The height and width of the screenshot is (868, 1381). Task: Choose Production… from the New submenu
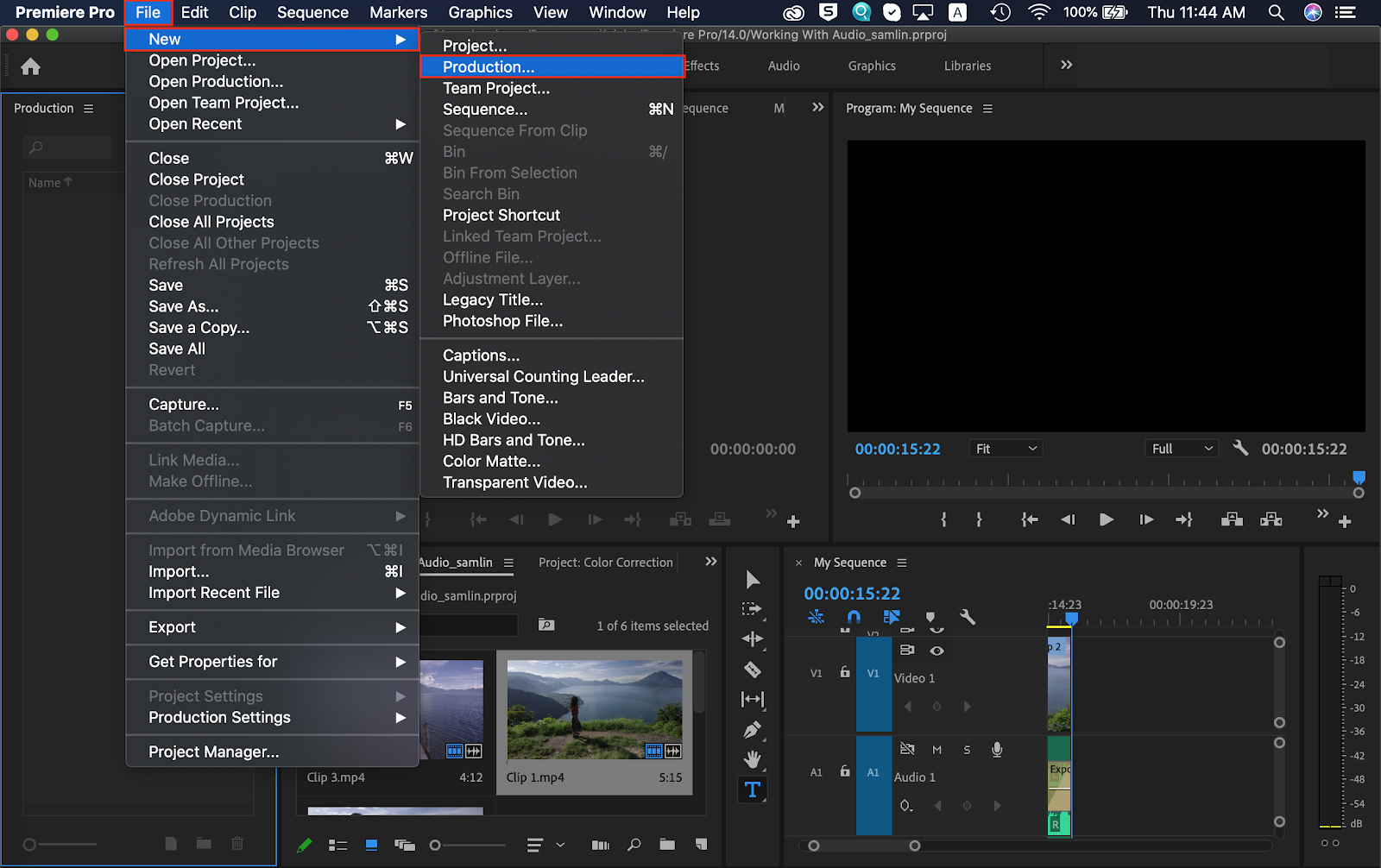click(552, 67)
